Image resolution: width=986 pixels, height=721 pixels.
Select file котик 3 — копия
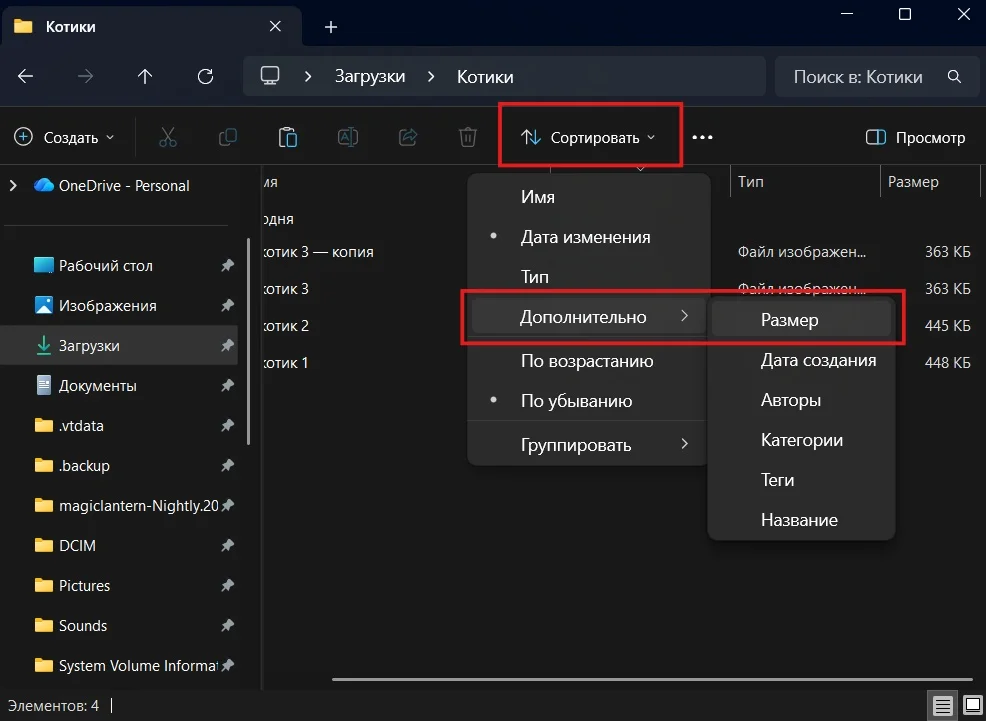(x=318, y=251)
